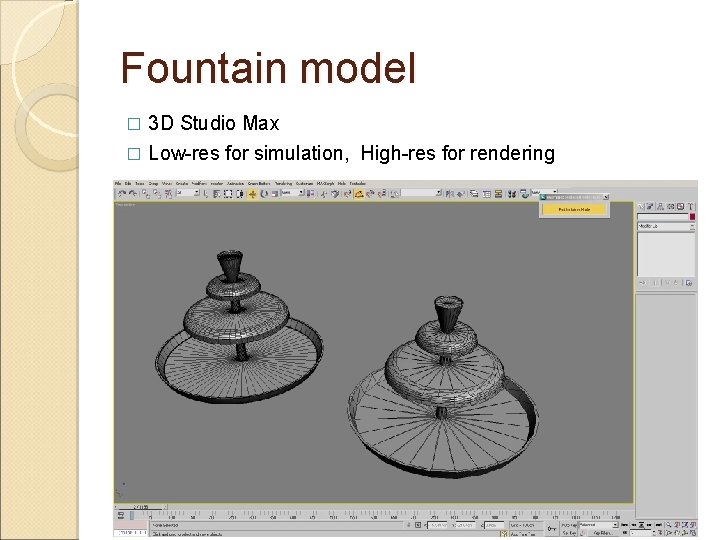Open the render type dropdown beside teapot
This screenshot has height=540, width=720.
(544, 192)
